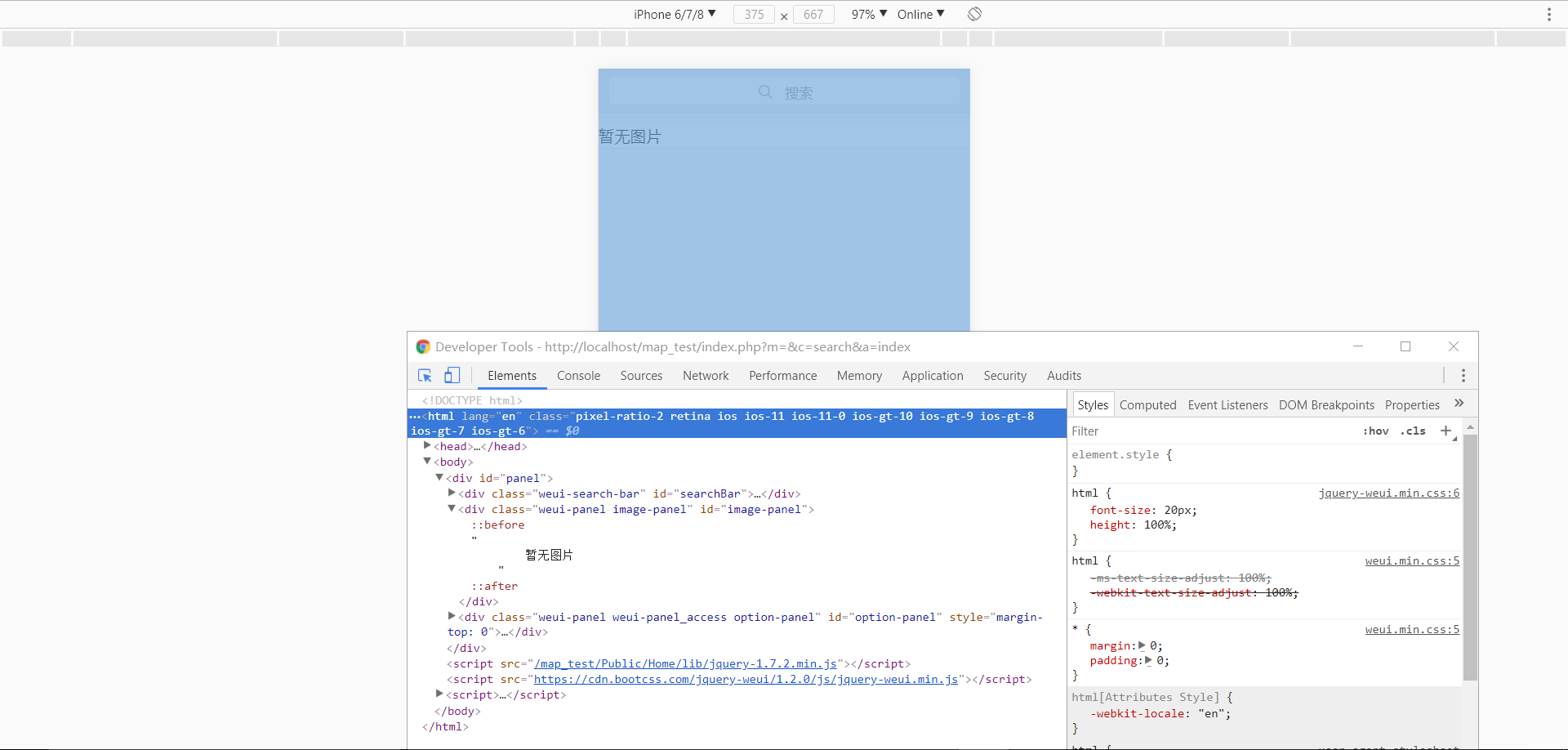Select the Styles sidebar tab

1093,404
